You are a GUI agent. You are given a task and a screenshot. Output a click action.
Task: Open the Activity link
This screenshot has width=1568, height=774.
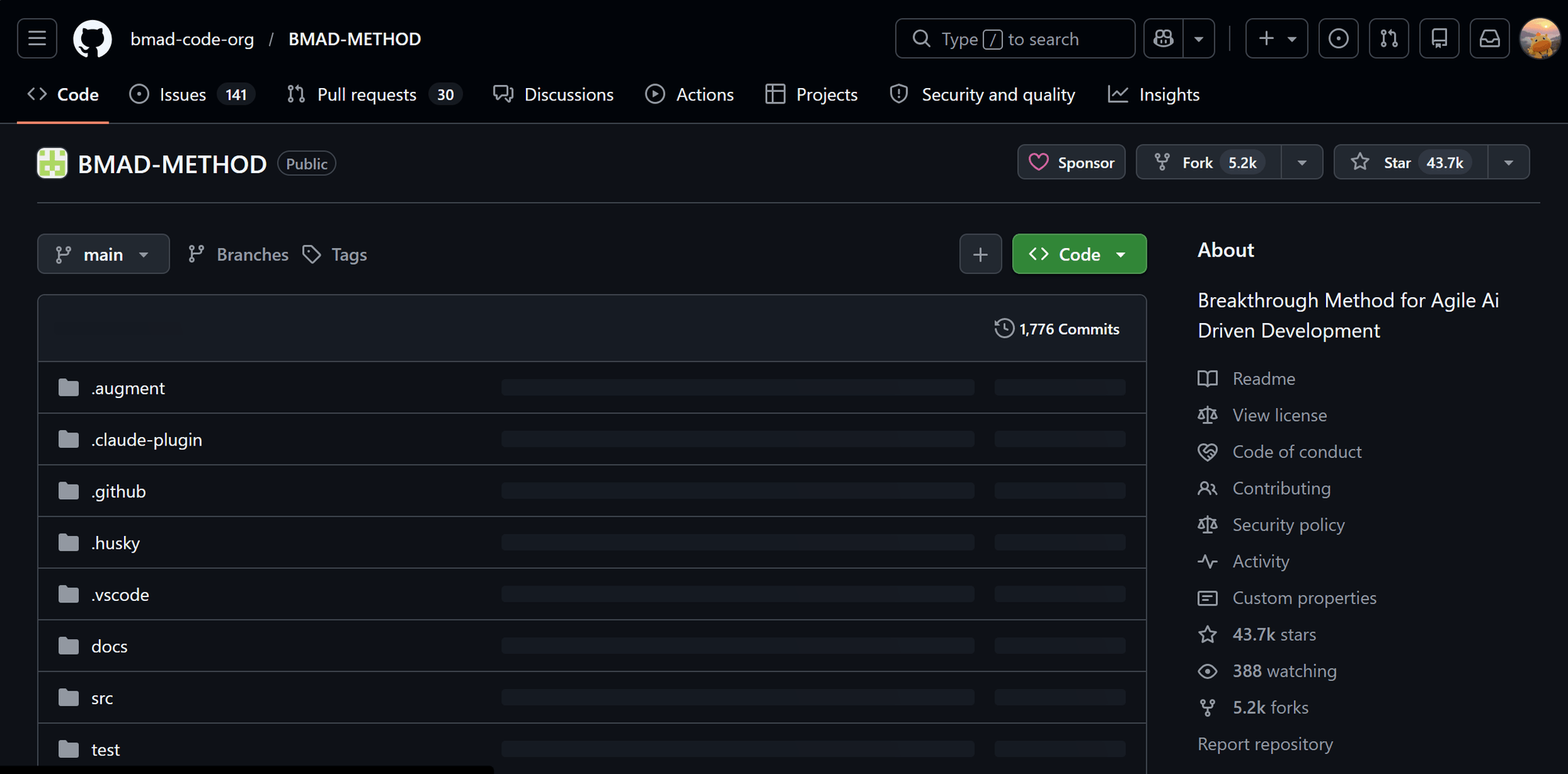(1261, 561)
